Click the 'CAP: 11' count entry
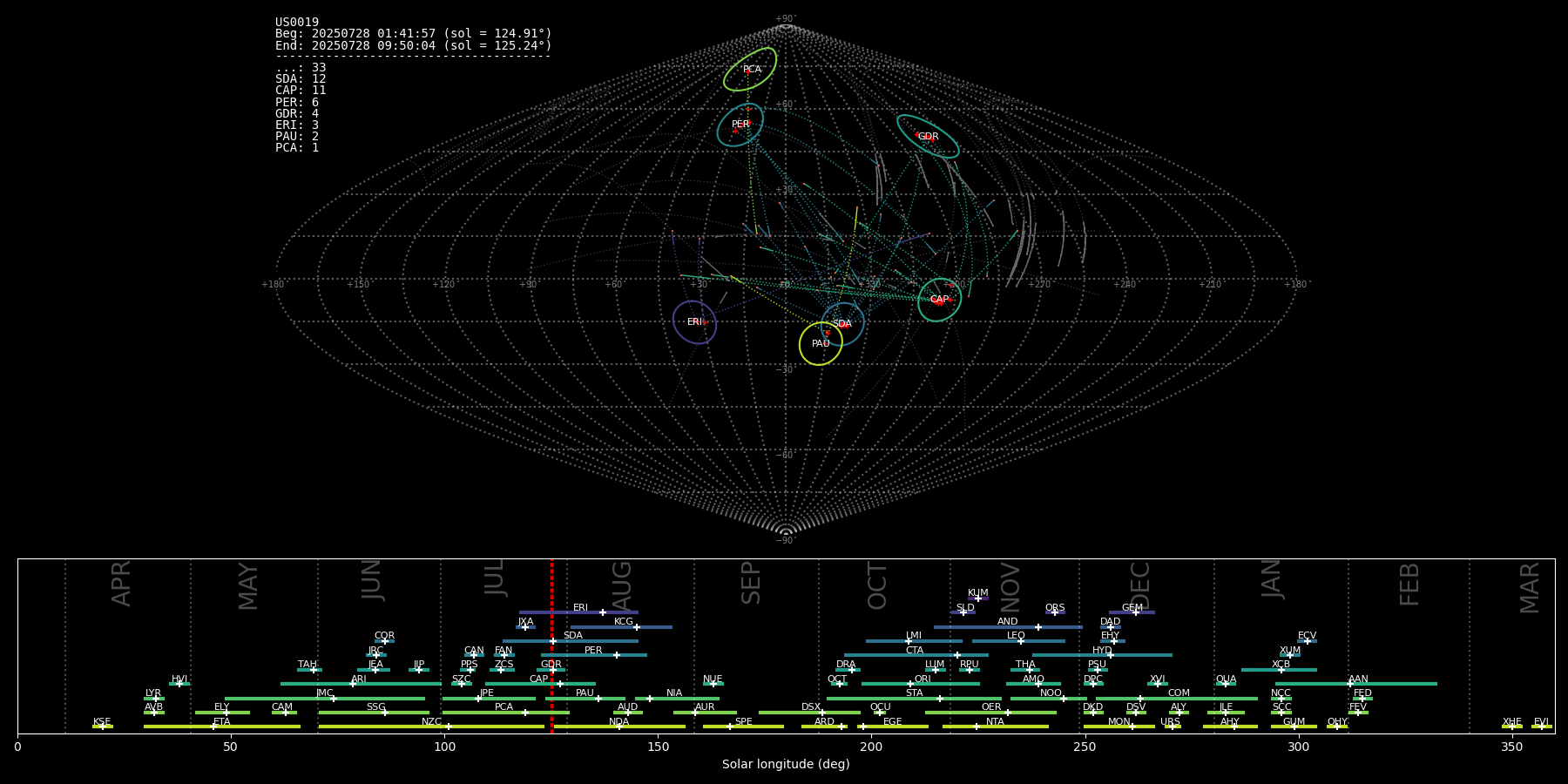The width and height of the screenshot is (1568, 784). [301, 91]
